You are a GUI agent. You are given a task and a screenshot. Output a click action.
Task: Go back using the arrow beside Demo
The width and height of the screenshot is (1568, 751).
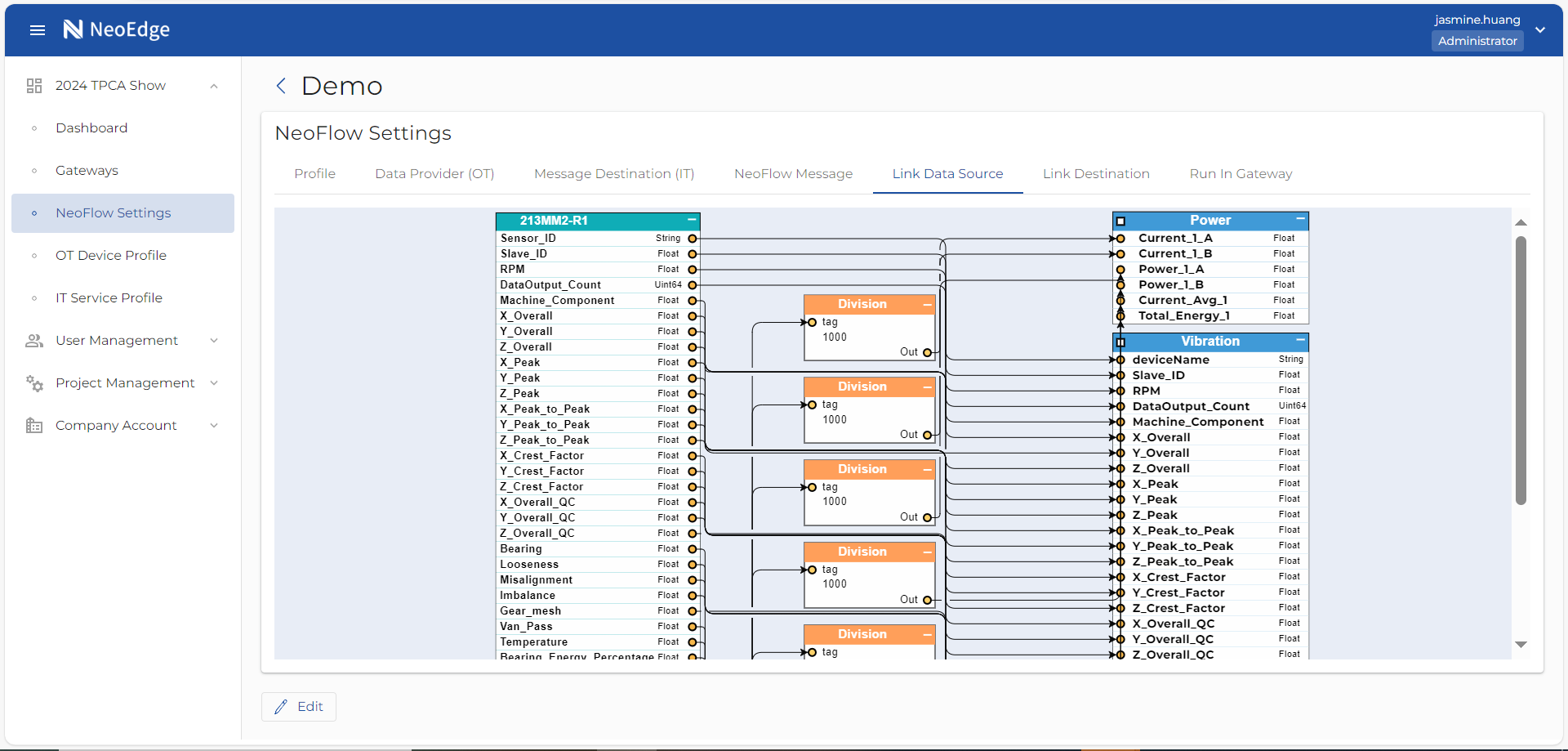(281, 86)
